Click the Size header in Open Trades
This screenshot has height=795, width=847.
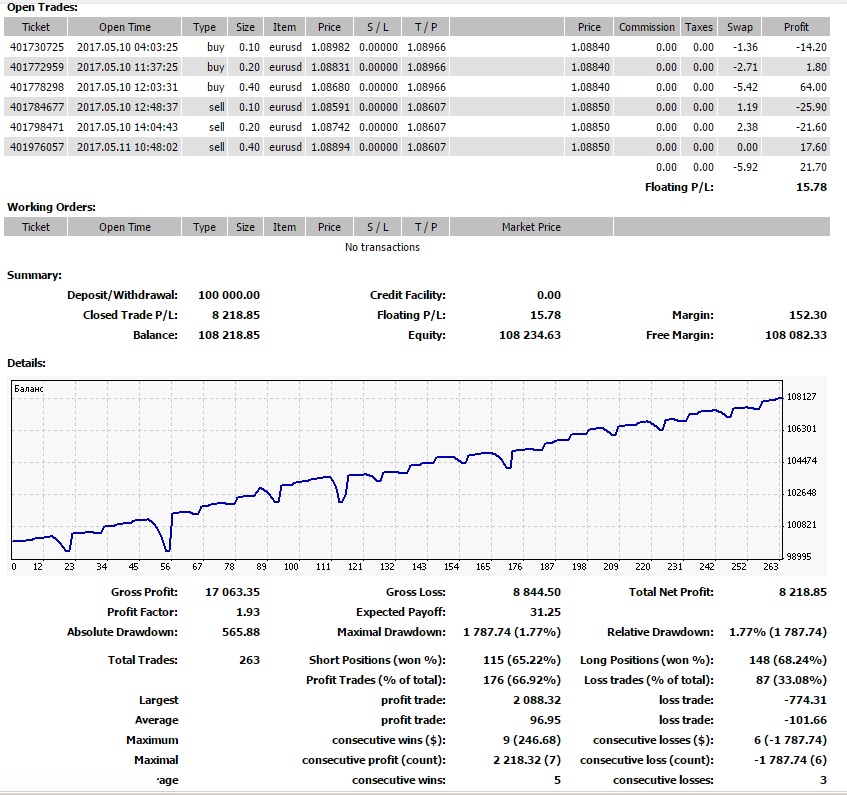click(x=246, y=27)
